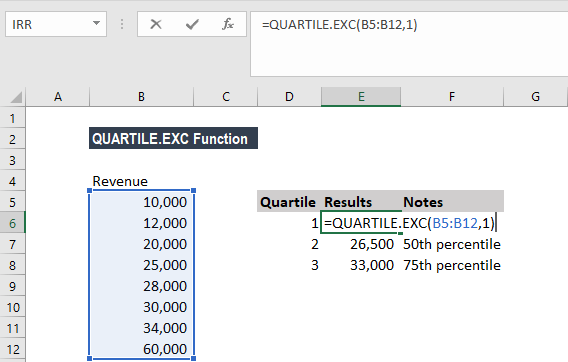Click the 50th percentile note
Screen dimensions: 568x362
[452, 244]
